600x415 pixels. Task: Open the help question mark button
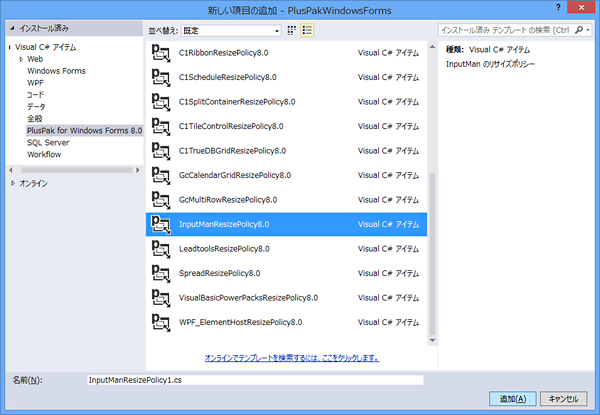tap(558, 7)
